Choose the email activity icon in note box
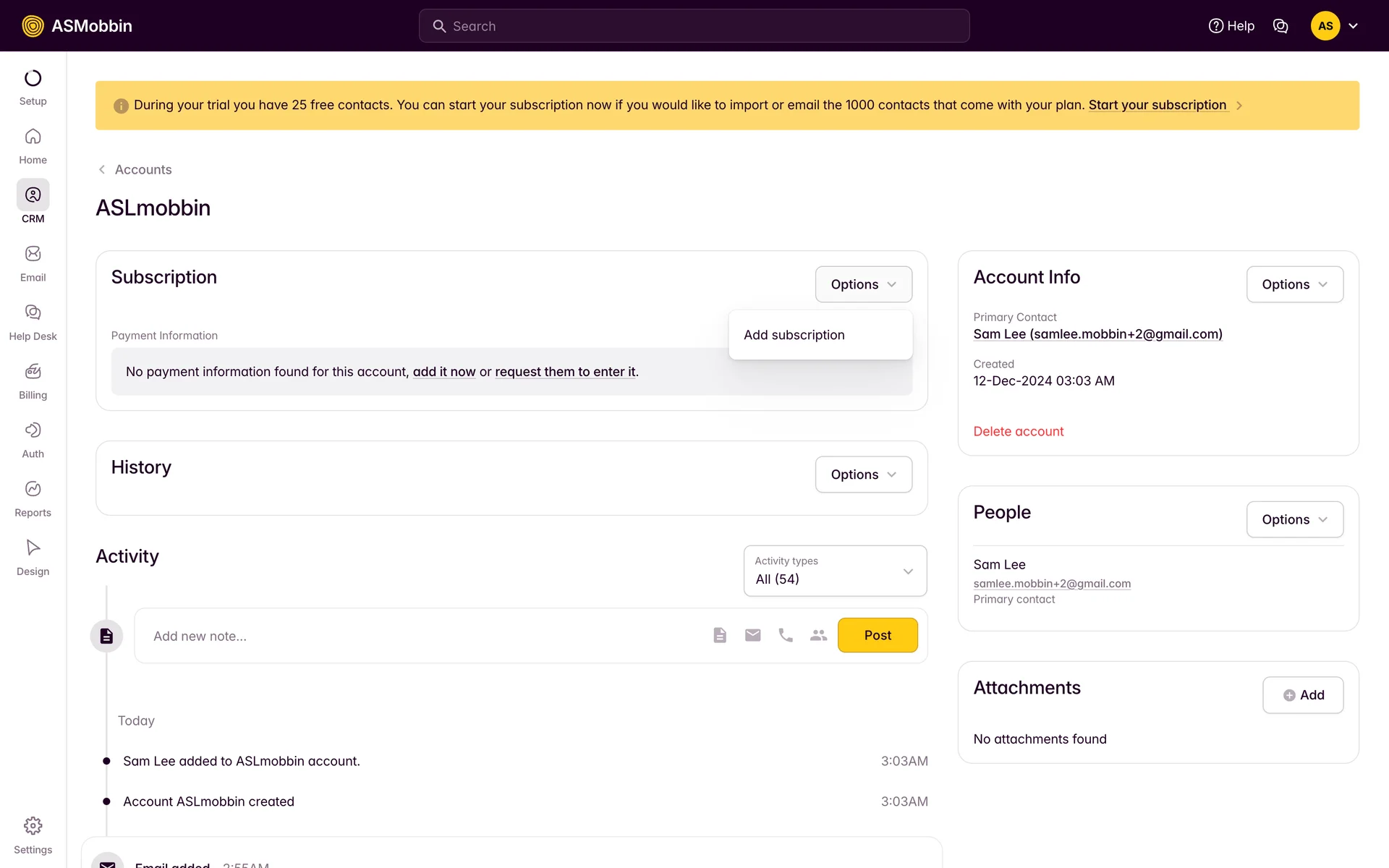The width and height of the screenshot is (1389, 868). point(752,635)
